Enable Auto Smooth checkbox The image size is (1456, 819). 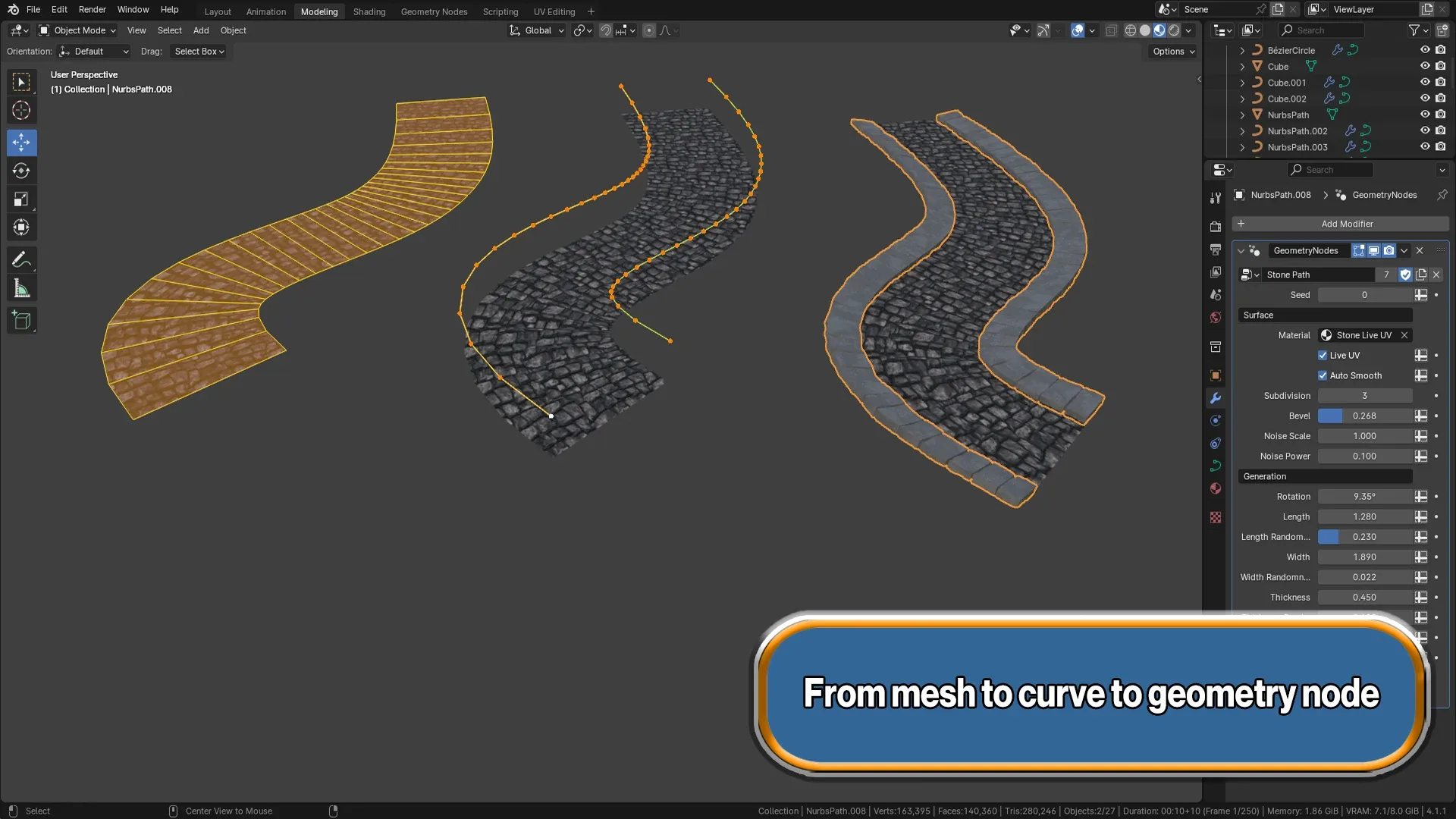1323,375
